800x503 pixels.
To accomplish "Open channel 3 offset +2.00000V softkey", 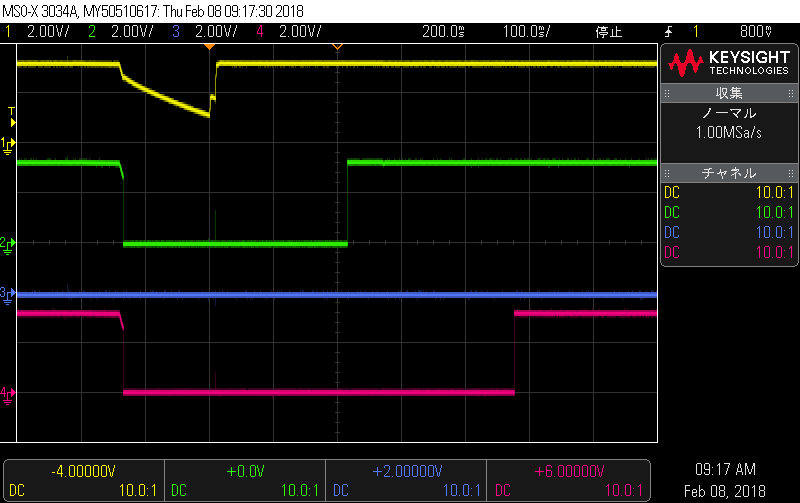I will point(407,481).
